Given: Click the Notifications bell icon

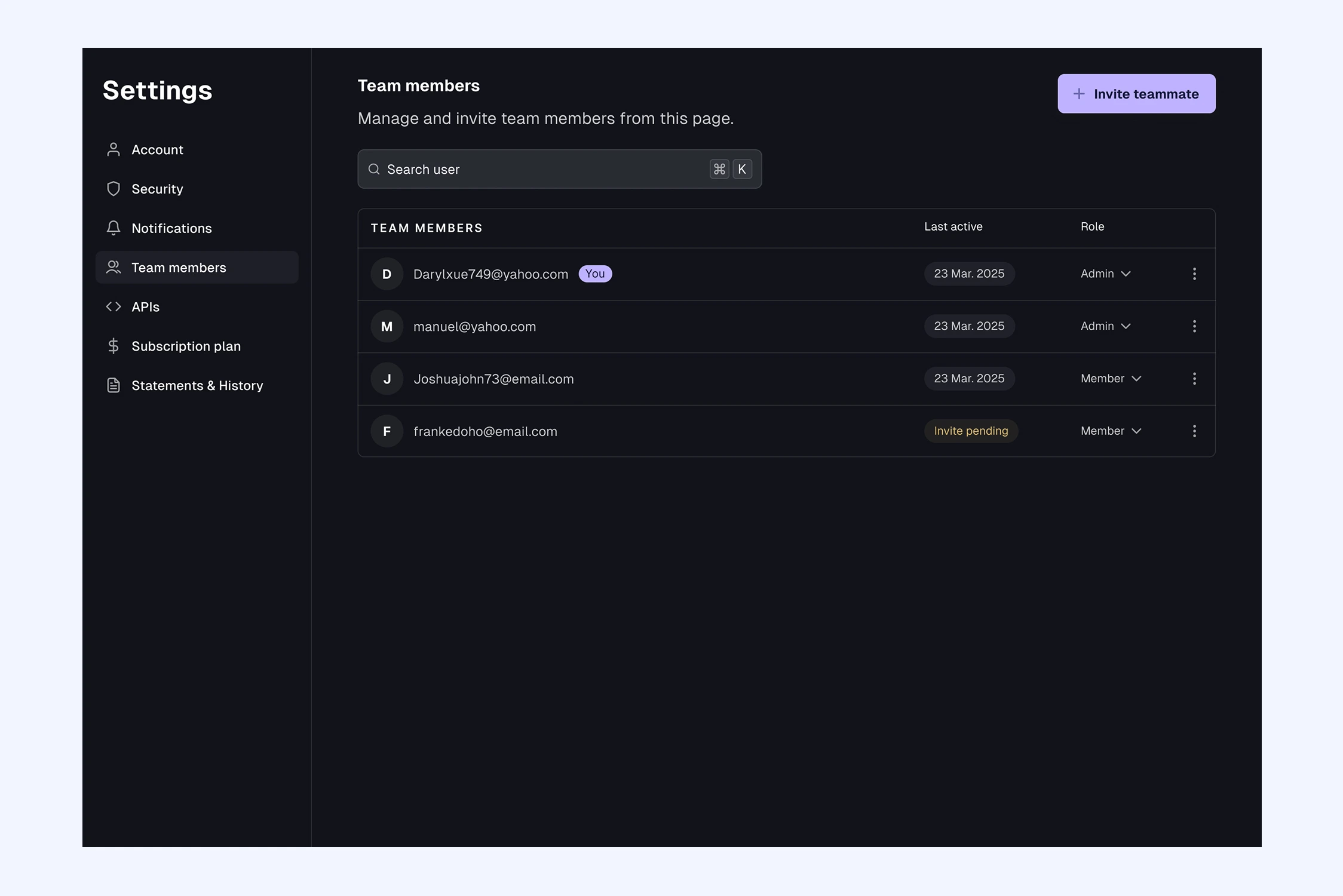Looking at the screenshot, I should [x=114, y=228].
